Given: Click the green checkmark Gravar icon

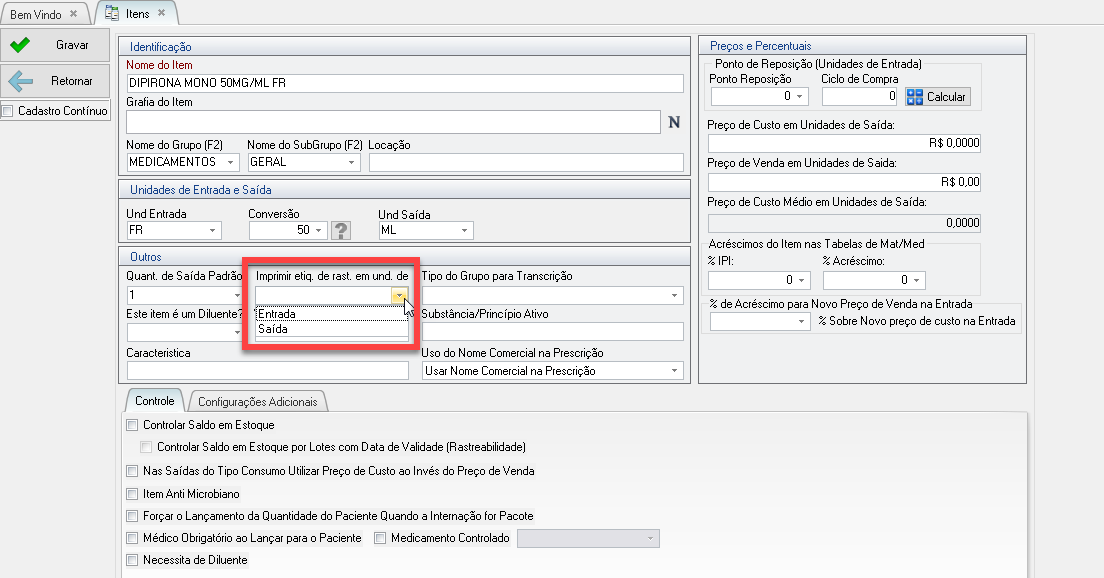Looking at the screenshot, I should pos(21,45).
